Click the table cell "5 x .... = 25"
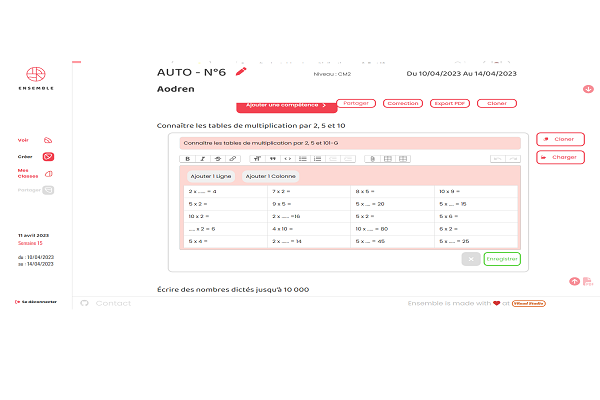 (x=476, y=242)
